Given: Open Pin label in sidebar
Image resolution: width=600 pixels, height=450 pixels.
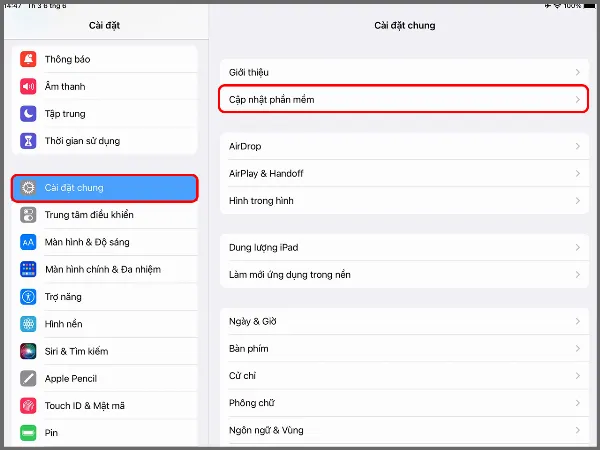Looking at the screenshot, I should point(51,433).
